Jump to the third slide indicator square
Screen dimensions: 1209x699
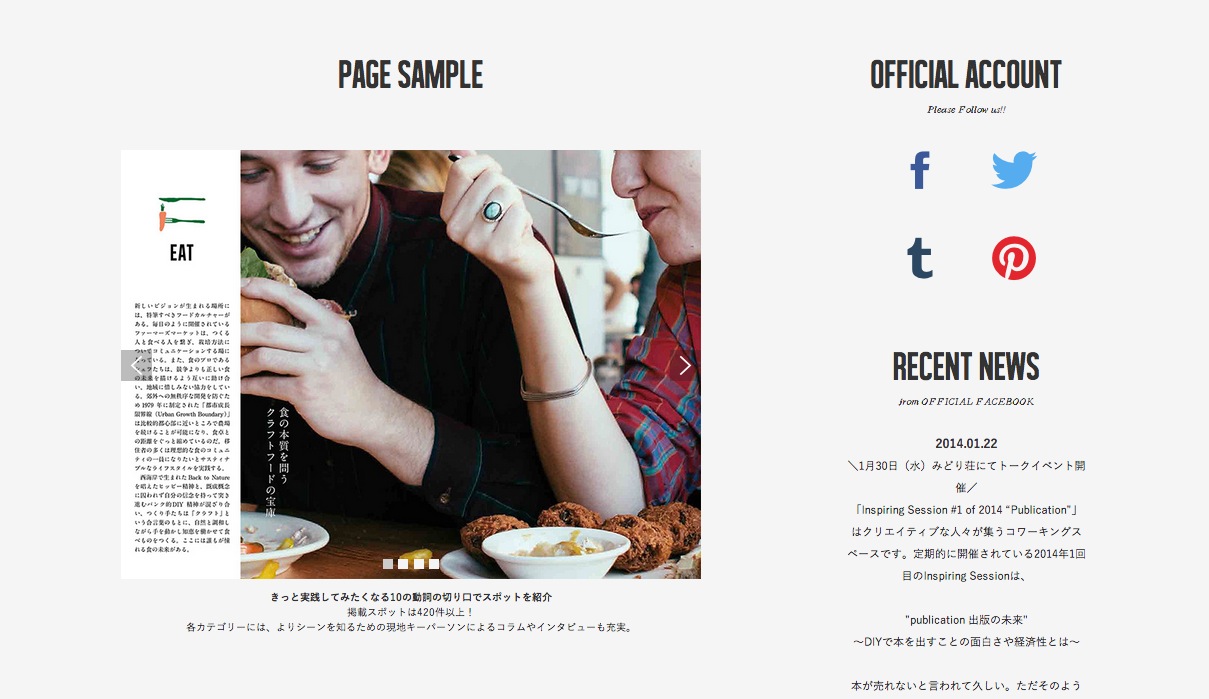[x=419, y=564]
